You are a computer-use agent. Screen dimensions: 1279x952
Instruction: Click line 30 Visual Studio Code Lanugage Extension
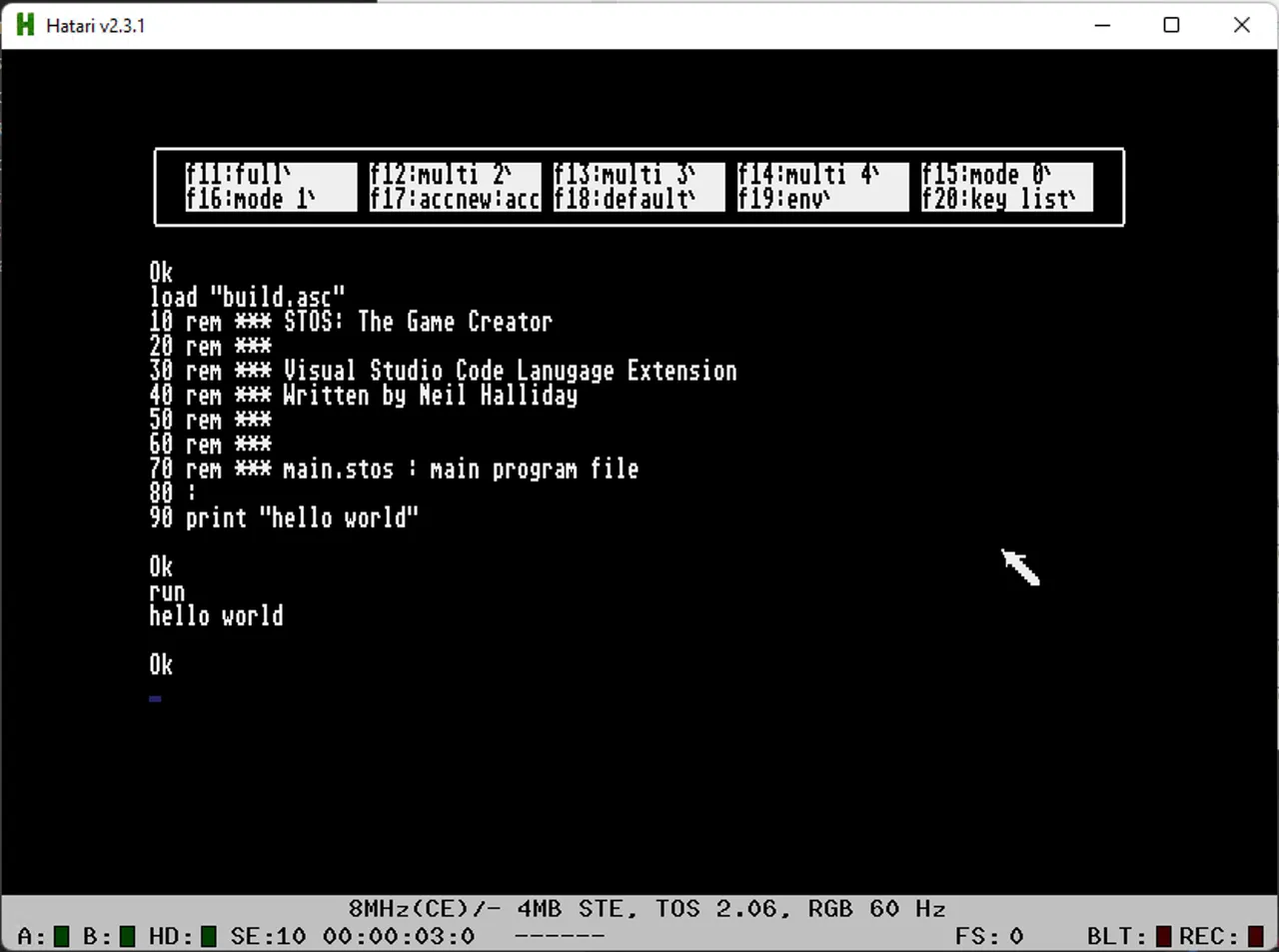point(444,371)
